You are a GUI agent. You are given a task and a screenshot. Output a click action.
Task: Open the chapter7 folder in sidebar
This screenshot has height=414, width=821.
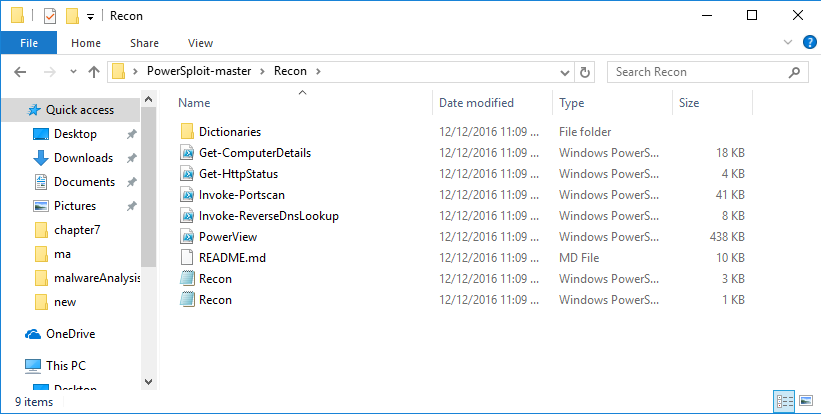point(77,230)
